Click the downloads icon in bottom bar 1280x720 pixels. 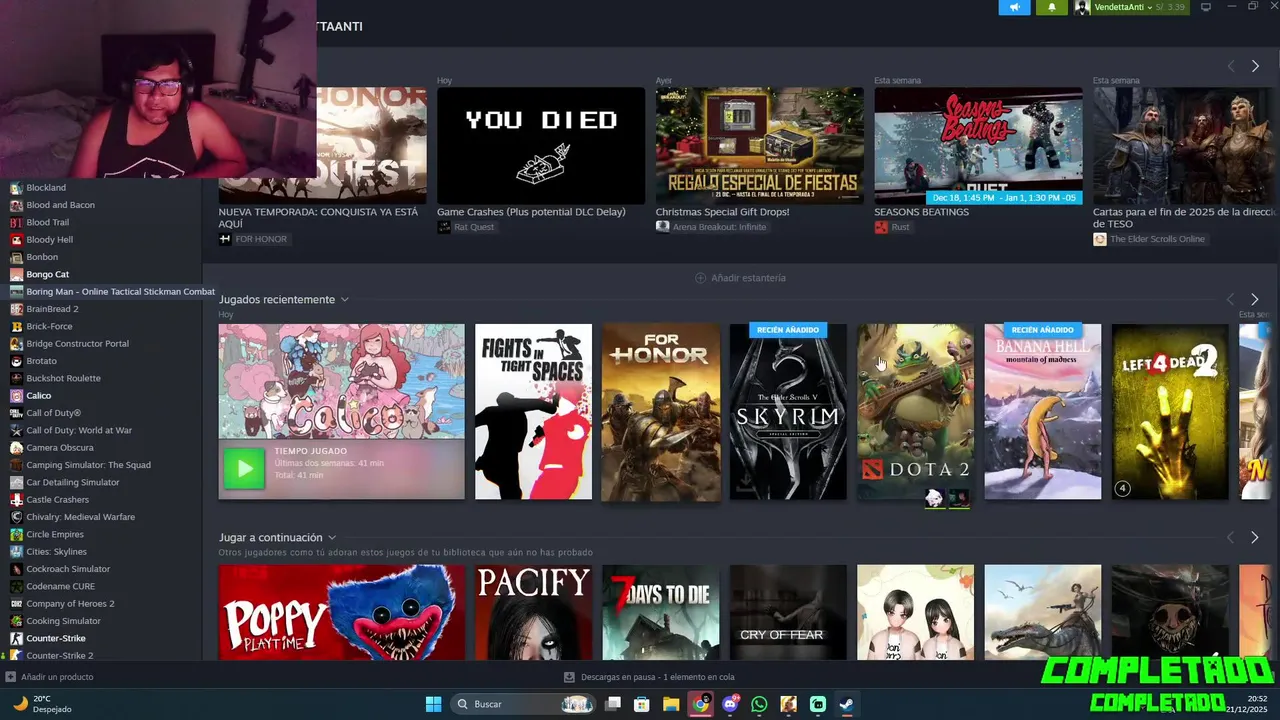tap(569, 677)
